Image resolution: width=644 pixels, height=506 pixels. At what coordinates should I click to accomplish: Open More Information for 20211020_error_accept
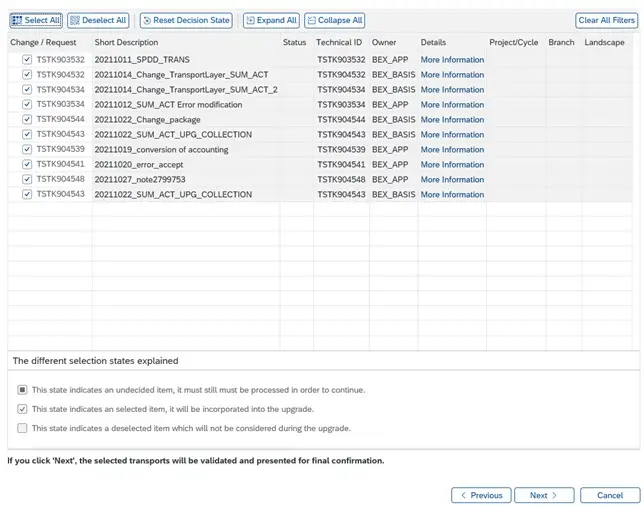pos(452,164)
